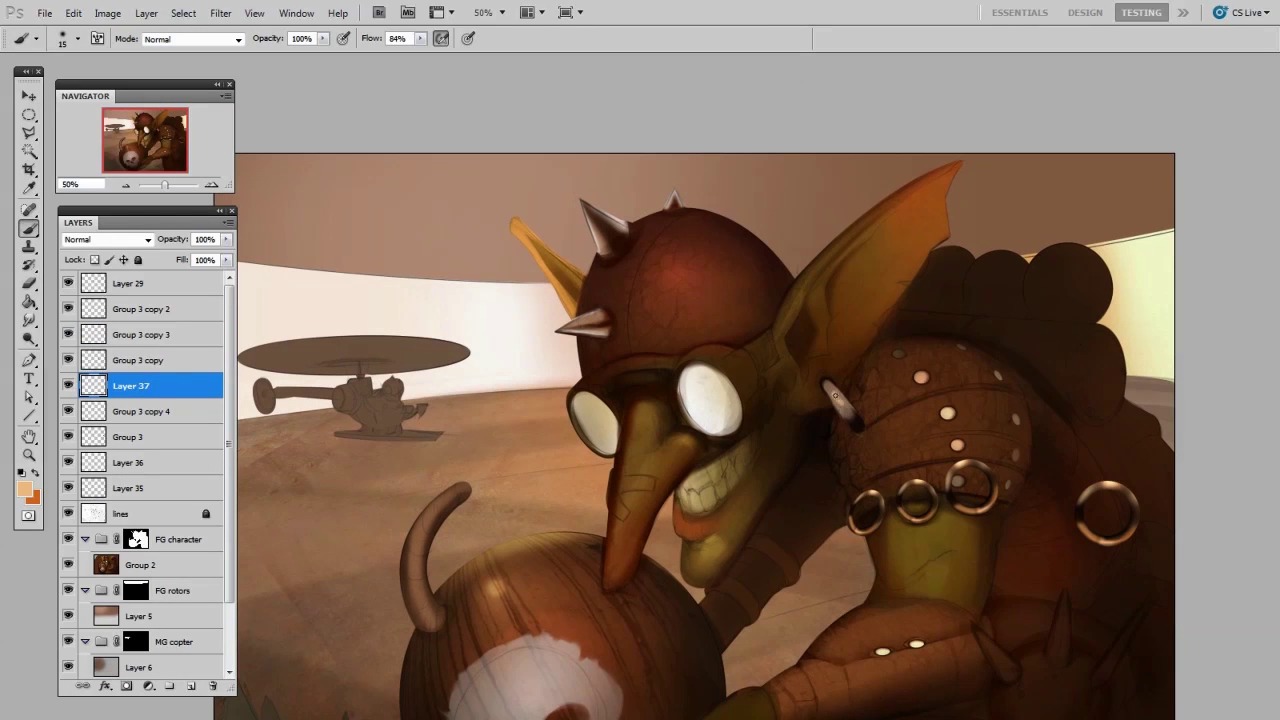Collapse the MG copter group
The height and width of the screenshot is (720, 1280).
coord(85,642)
